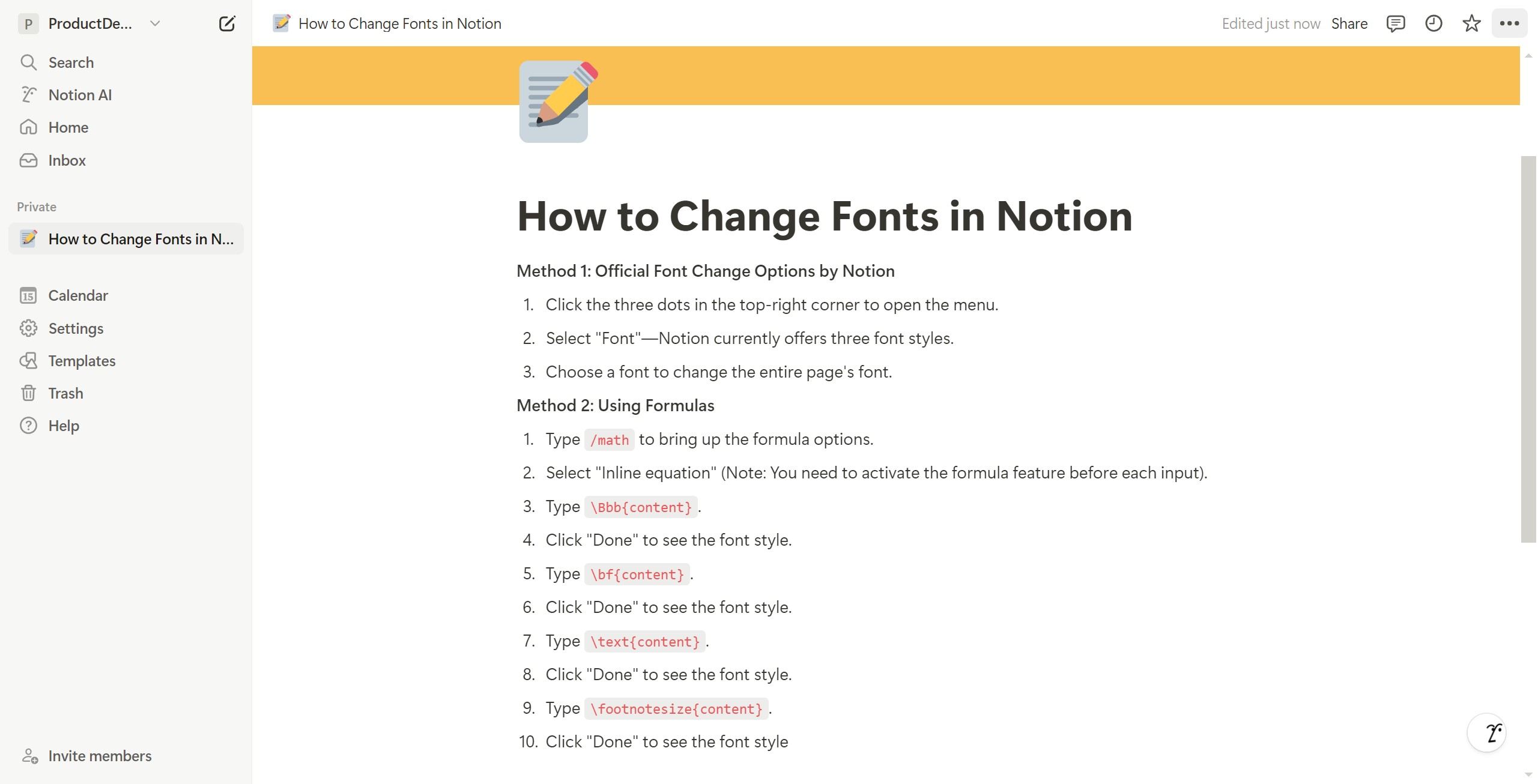Screen dimensions: 1538x784
Task: Click the Edited just now label
Action: [x=1271, y=23]
